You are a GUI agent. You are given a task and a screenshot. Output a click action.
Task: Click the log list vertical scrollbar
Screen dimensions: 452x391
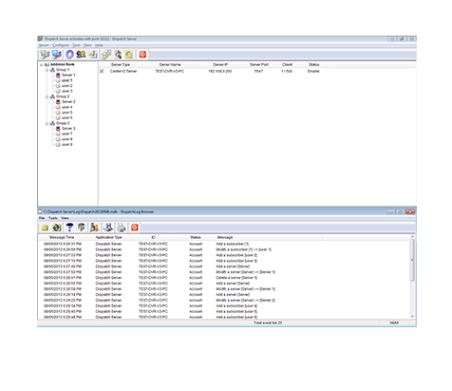point(412,277)
